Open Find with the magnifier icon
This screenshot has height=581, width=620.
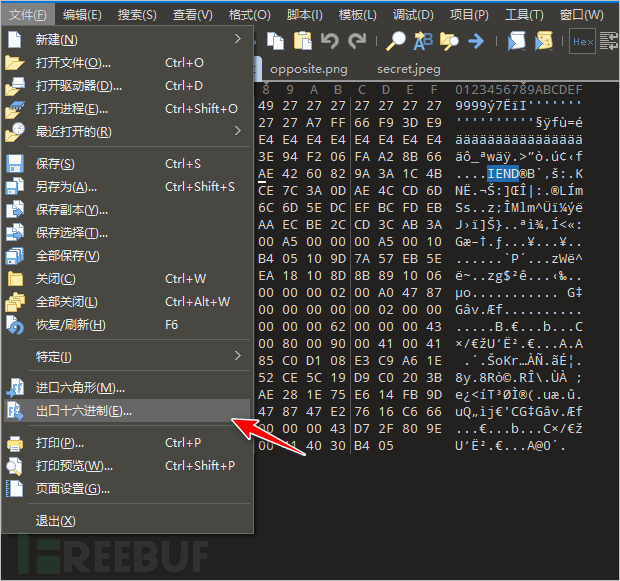point(396,41)
